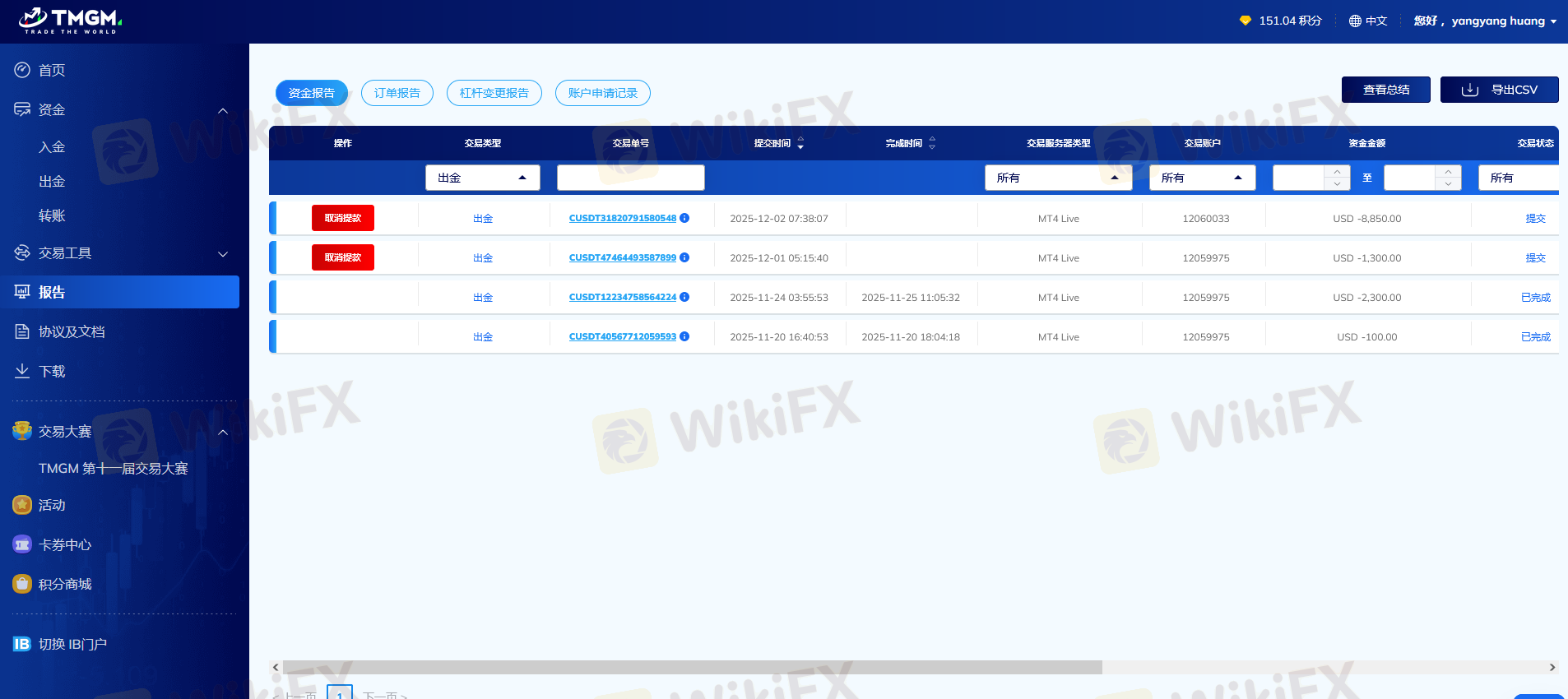This screenshot has height=699, width=1568.
Task: Click the TMGM logo
Action: [x=70, y=21]
